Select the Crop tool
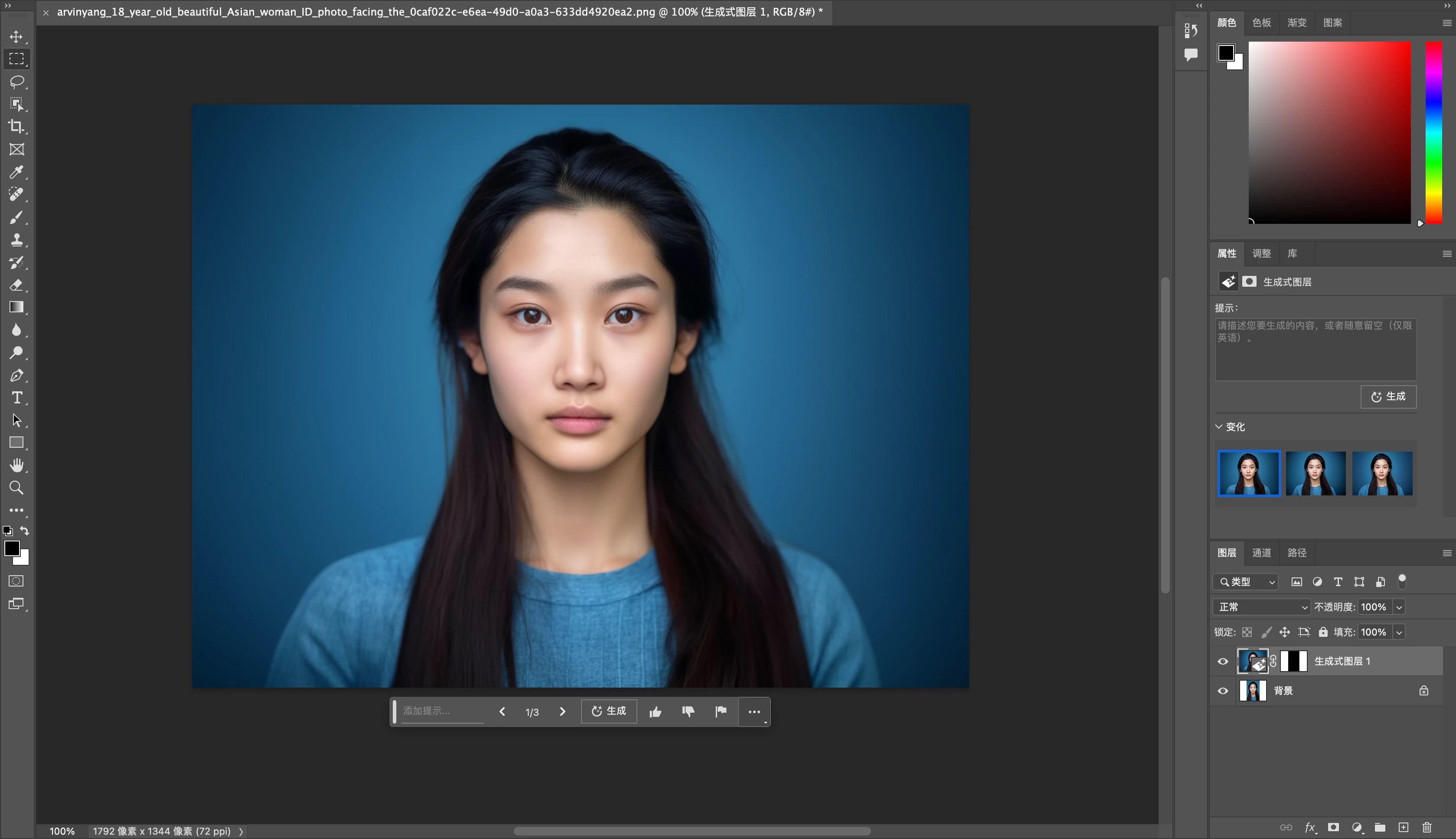 click(x=17, y=126)
